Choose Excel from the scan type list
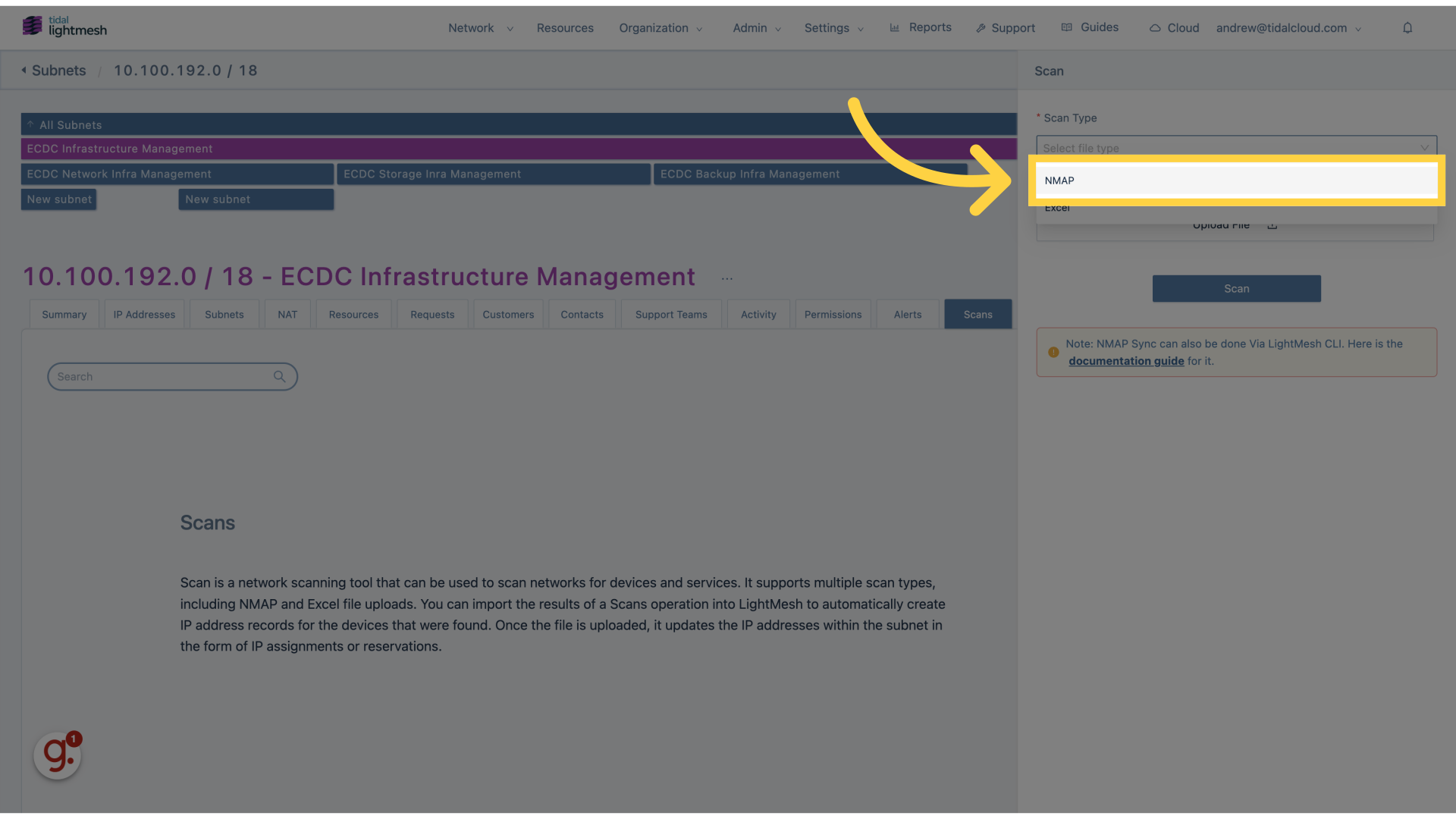The height and width of the screenshot is (819, 1456). click(1236, 208)
